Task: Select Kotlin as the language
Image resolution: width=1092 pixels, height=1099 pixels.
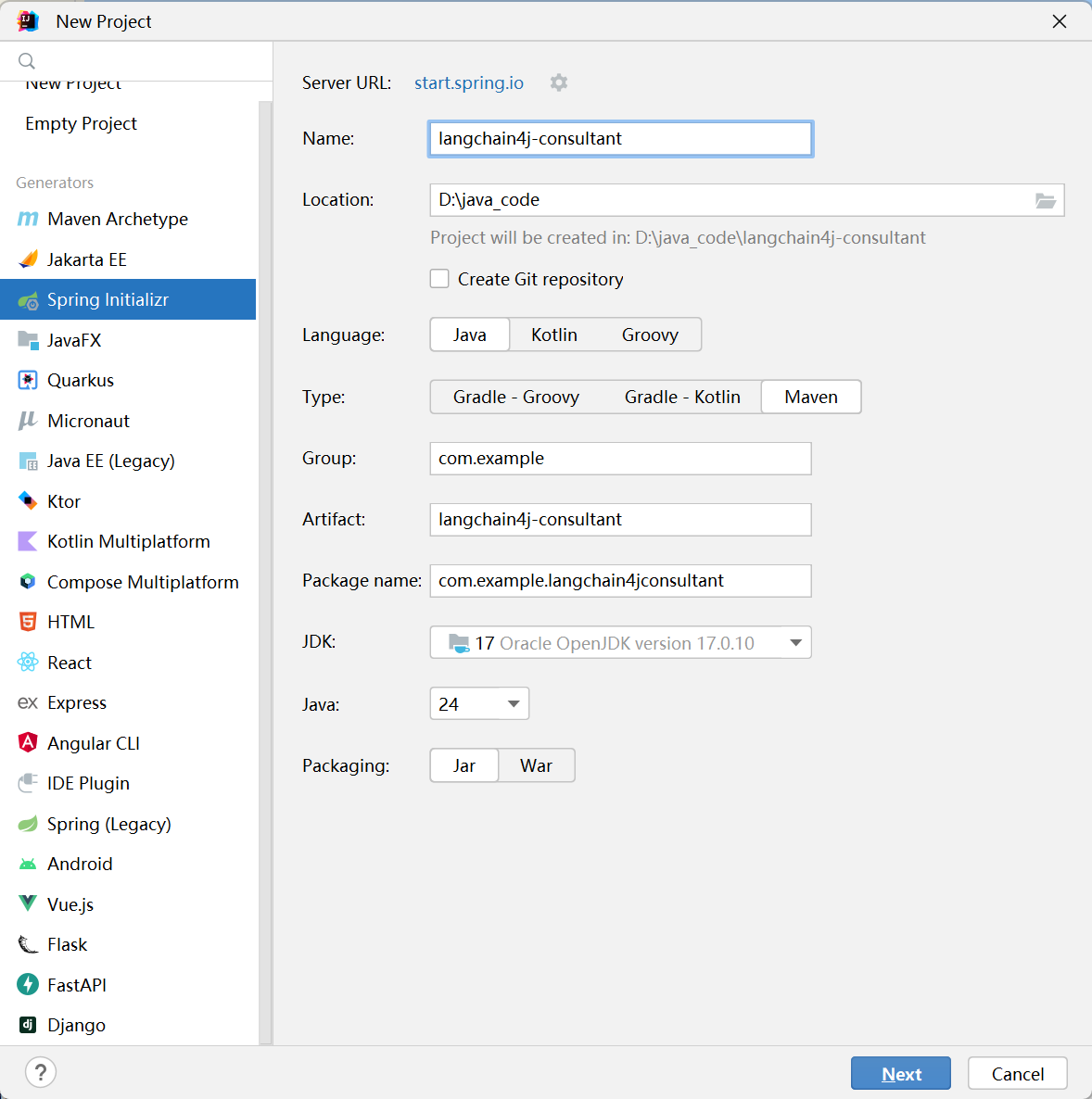Action: point(554,335)
